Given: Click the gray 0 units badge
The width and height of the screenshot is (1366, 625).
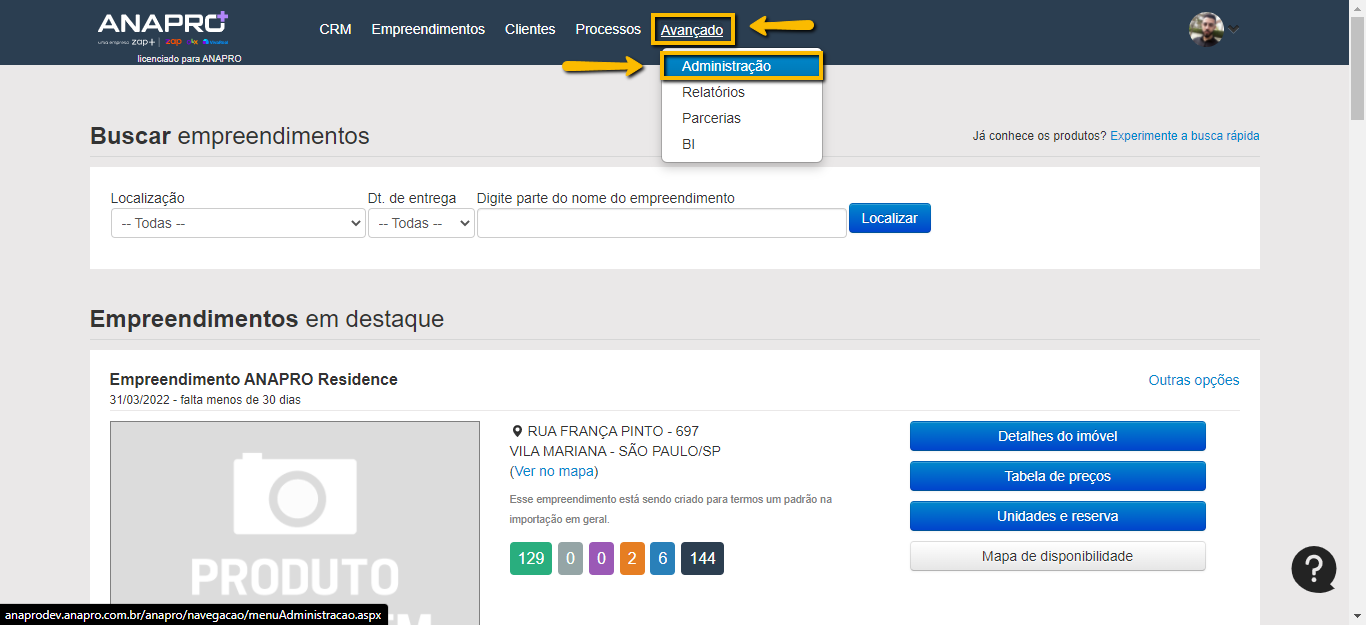Looking at the screenshot, I should (x=570, y=558).
